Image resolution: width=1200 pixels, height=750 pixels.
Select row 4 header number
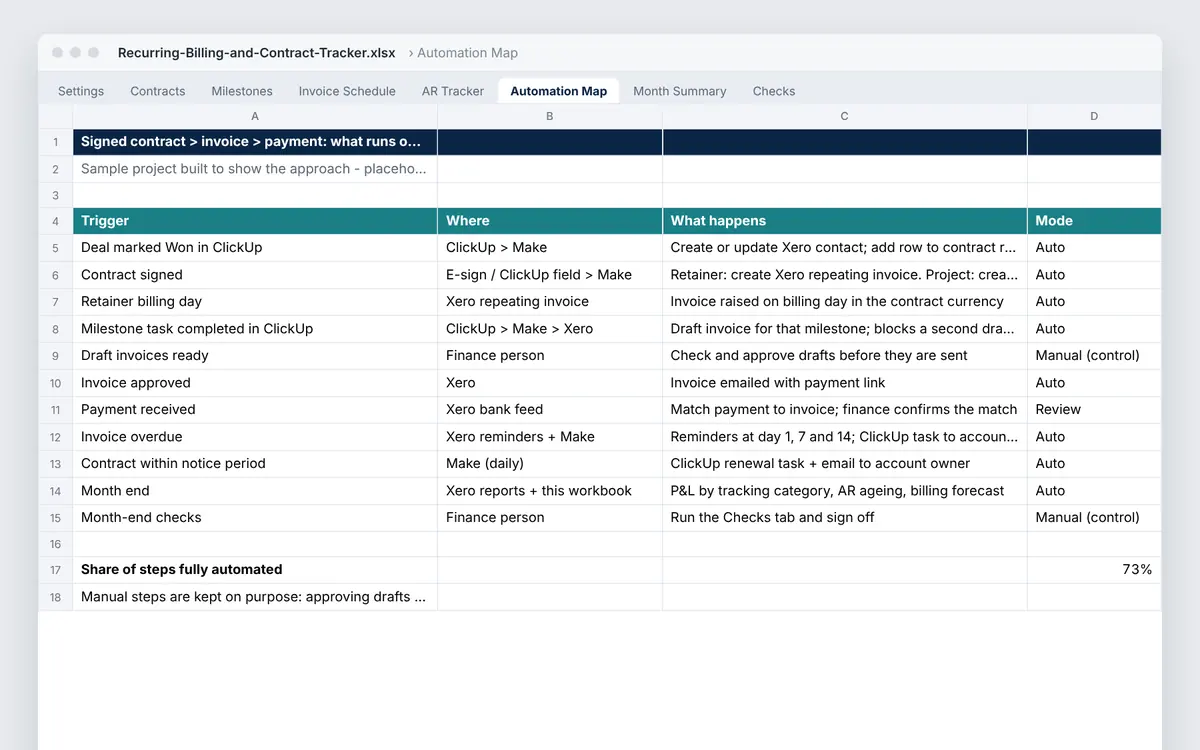(x=56, y=221)
